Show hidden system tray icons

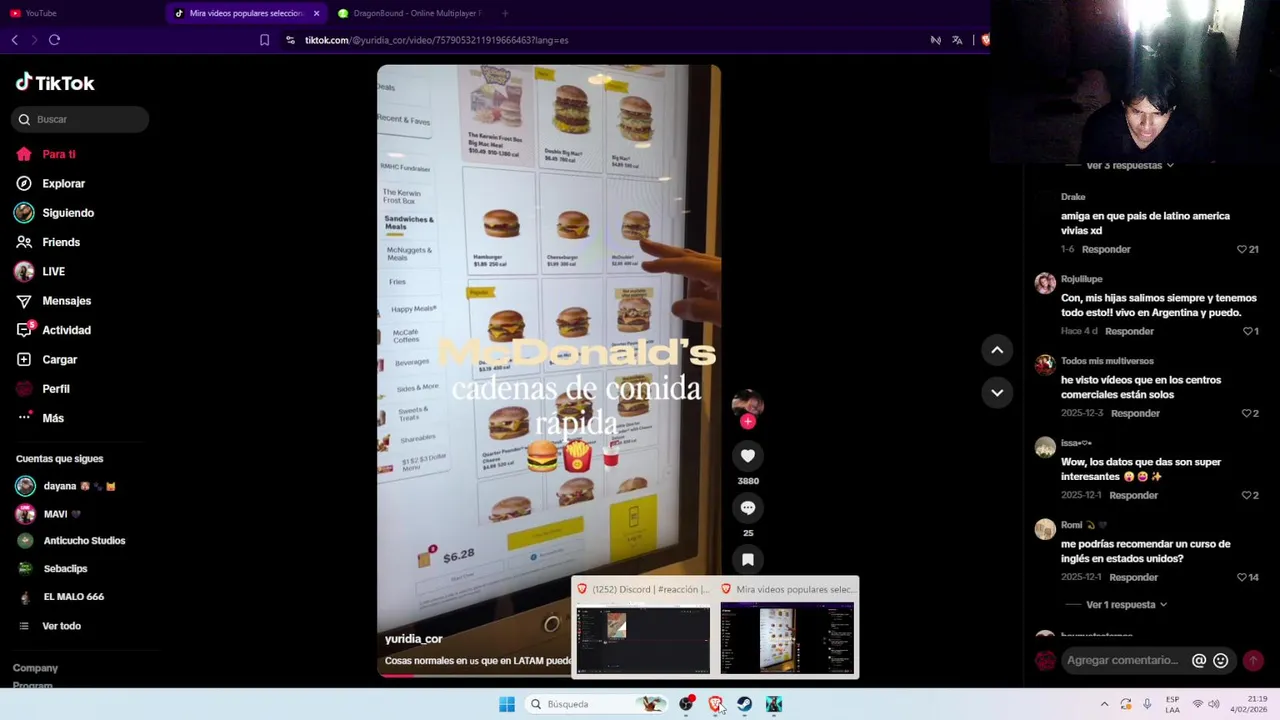coord(1104,704)
